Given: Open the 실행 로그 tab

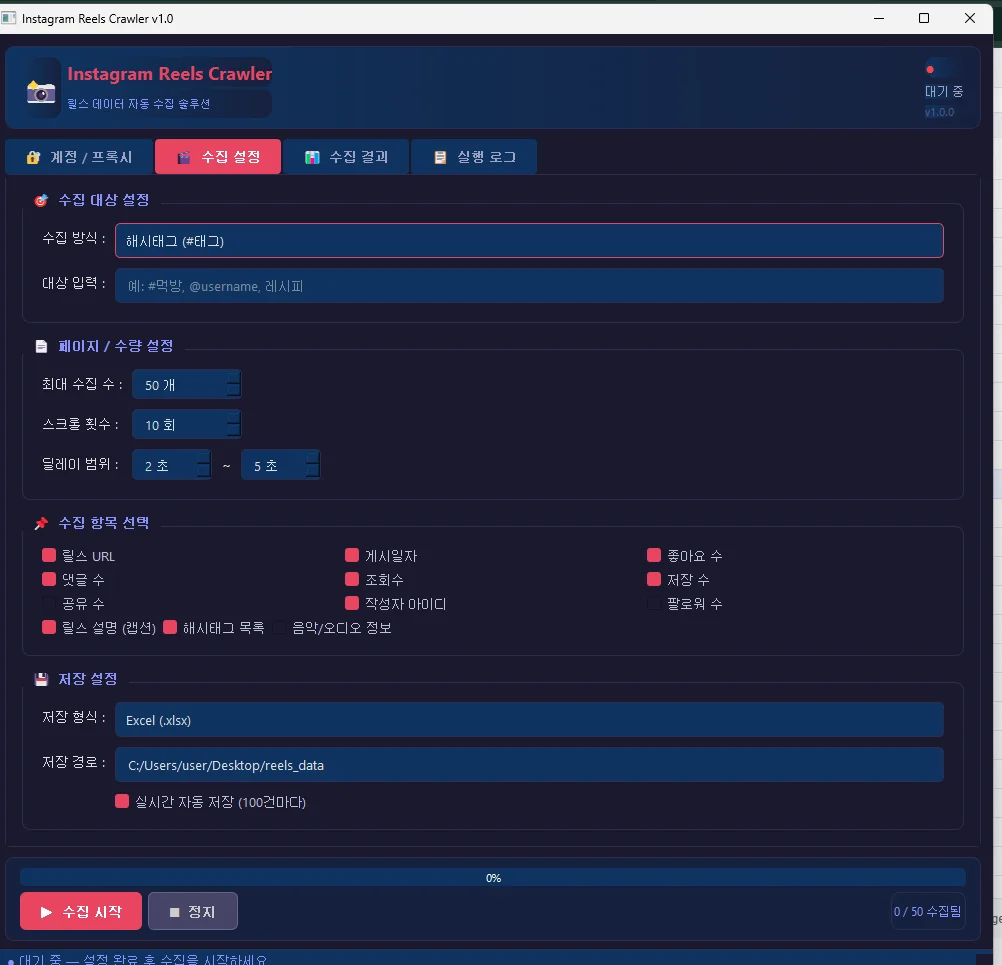Looking at the screenshot, I should pyautogui.click(x=474, y=157).
